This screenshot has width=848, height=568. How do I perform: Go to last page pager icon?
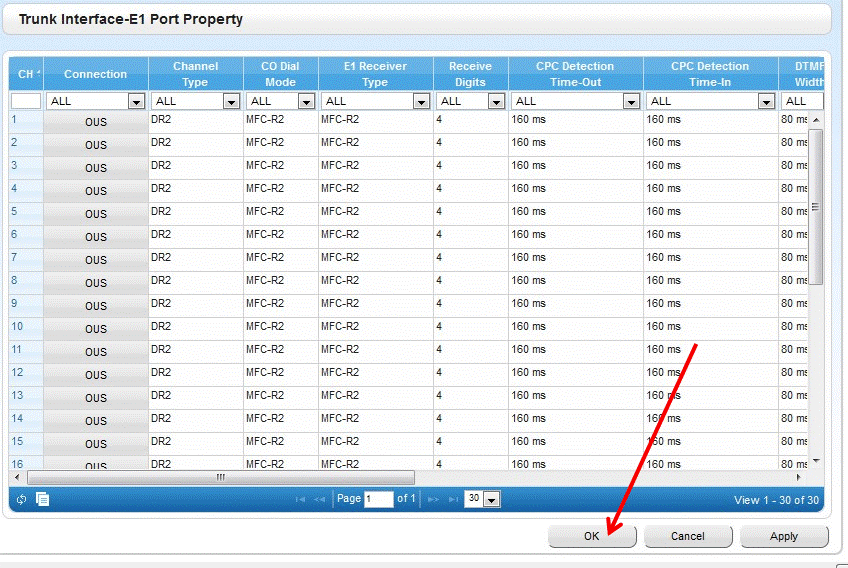453,499
